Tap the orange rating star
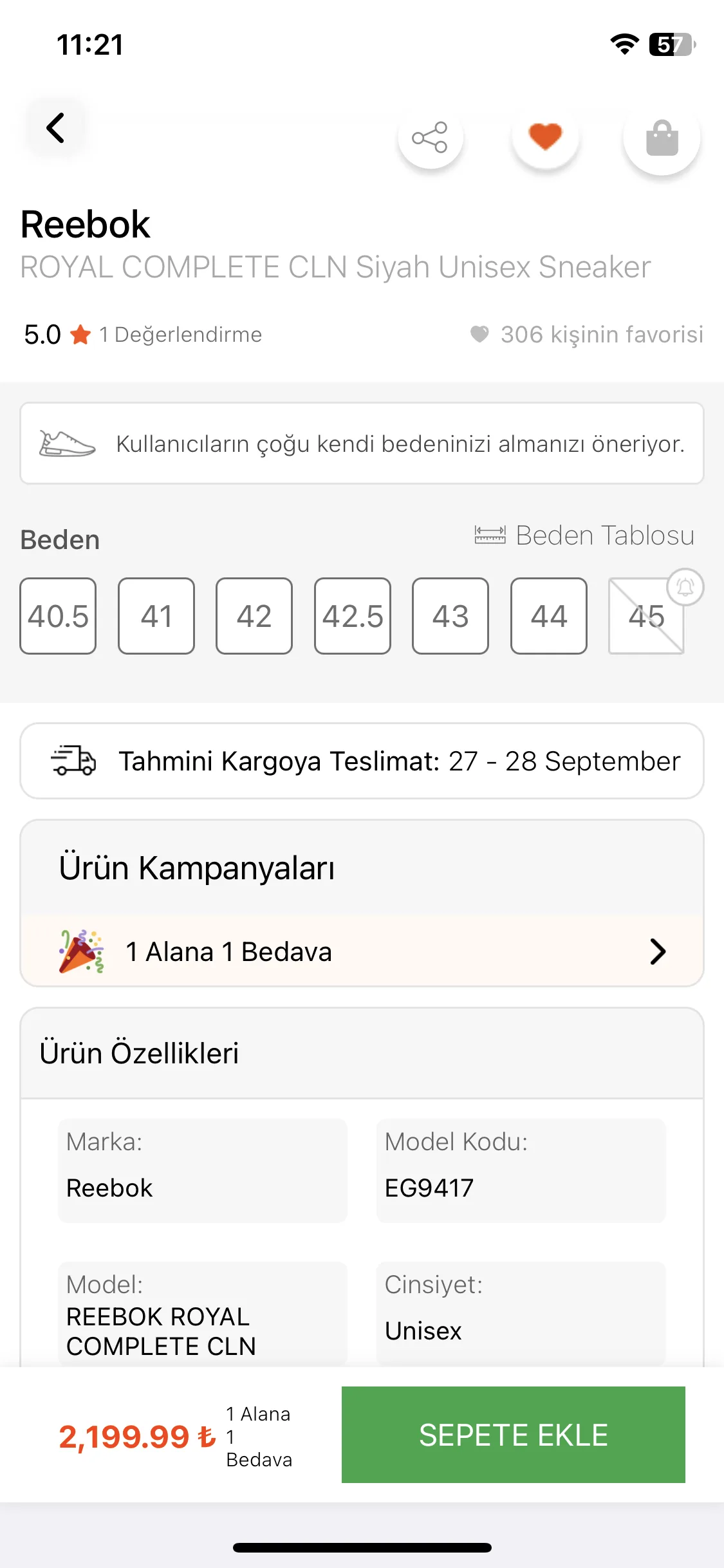Screen dimensions: 724x1568 80,335
